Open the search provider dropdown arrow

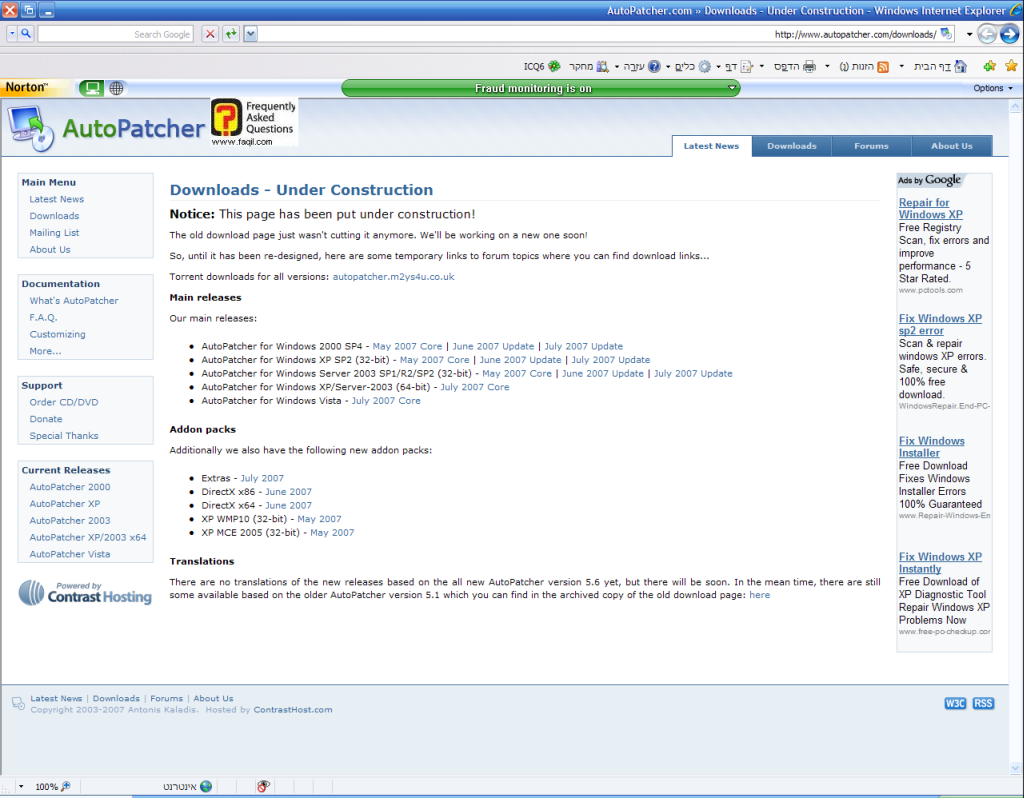click(12, 33)
